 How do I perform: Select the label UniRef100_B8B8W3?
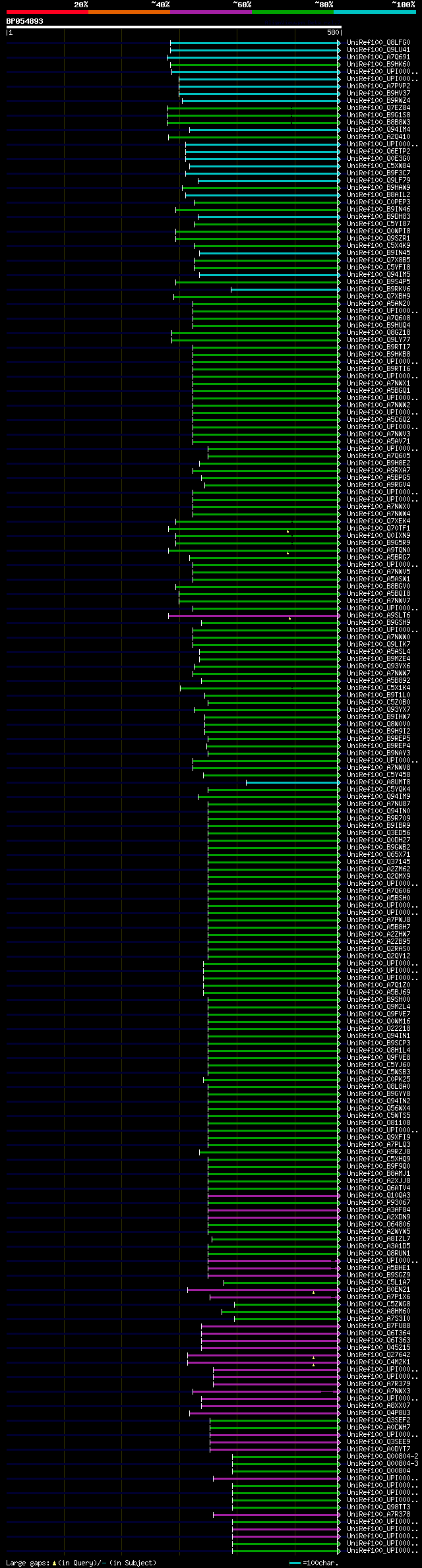tap(378, 122)
